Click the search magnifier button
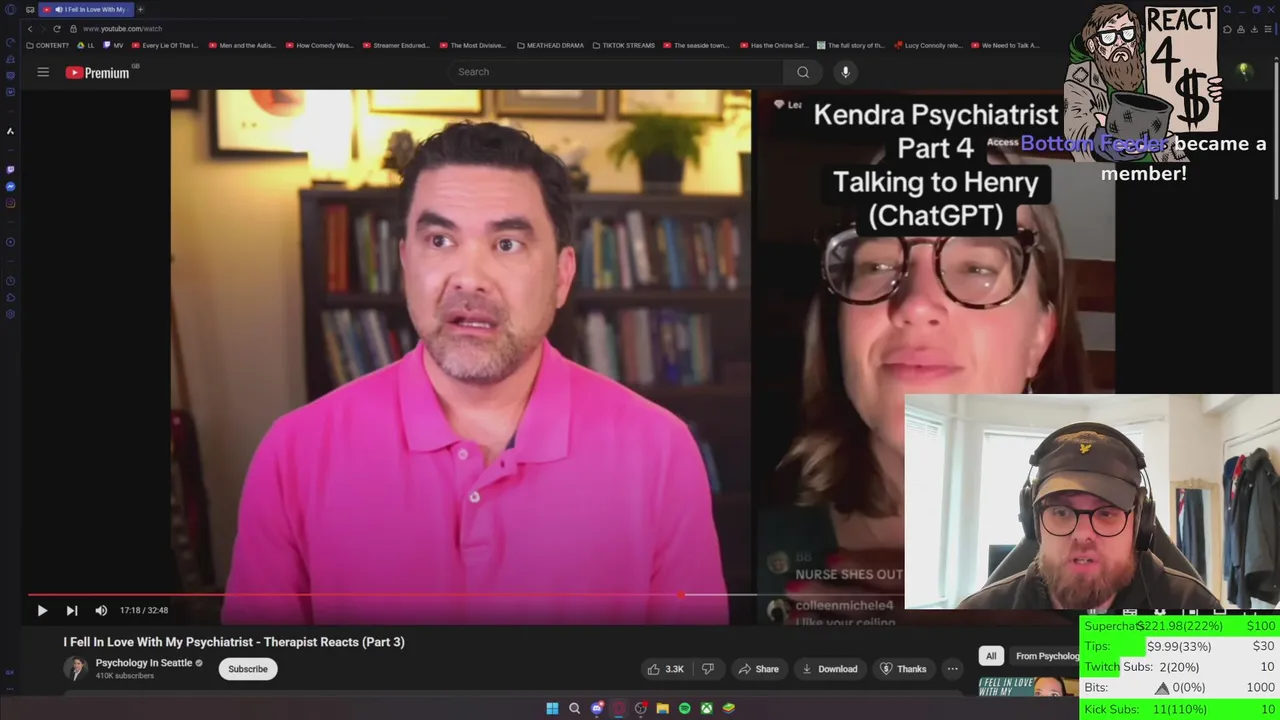The width and height of the screenshot is (1280, 720). (803, 72)
